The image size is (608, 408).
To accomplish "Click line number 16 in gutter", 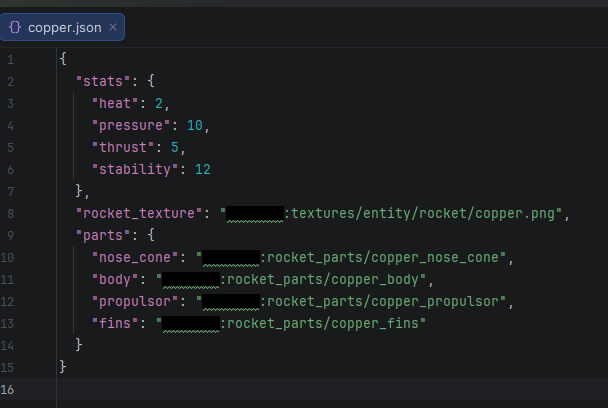I will pyautogui.click(x=7, y=389).
